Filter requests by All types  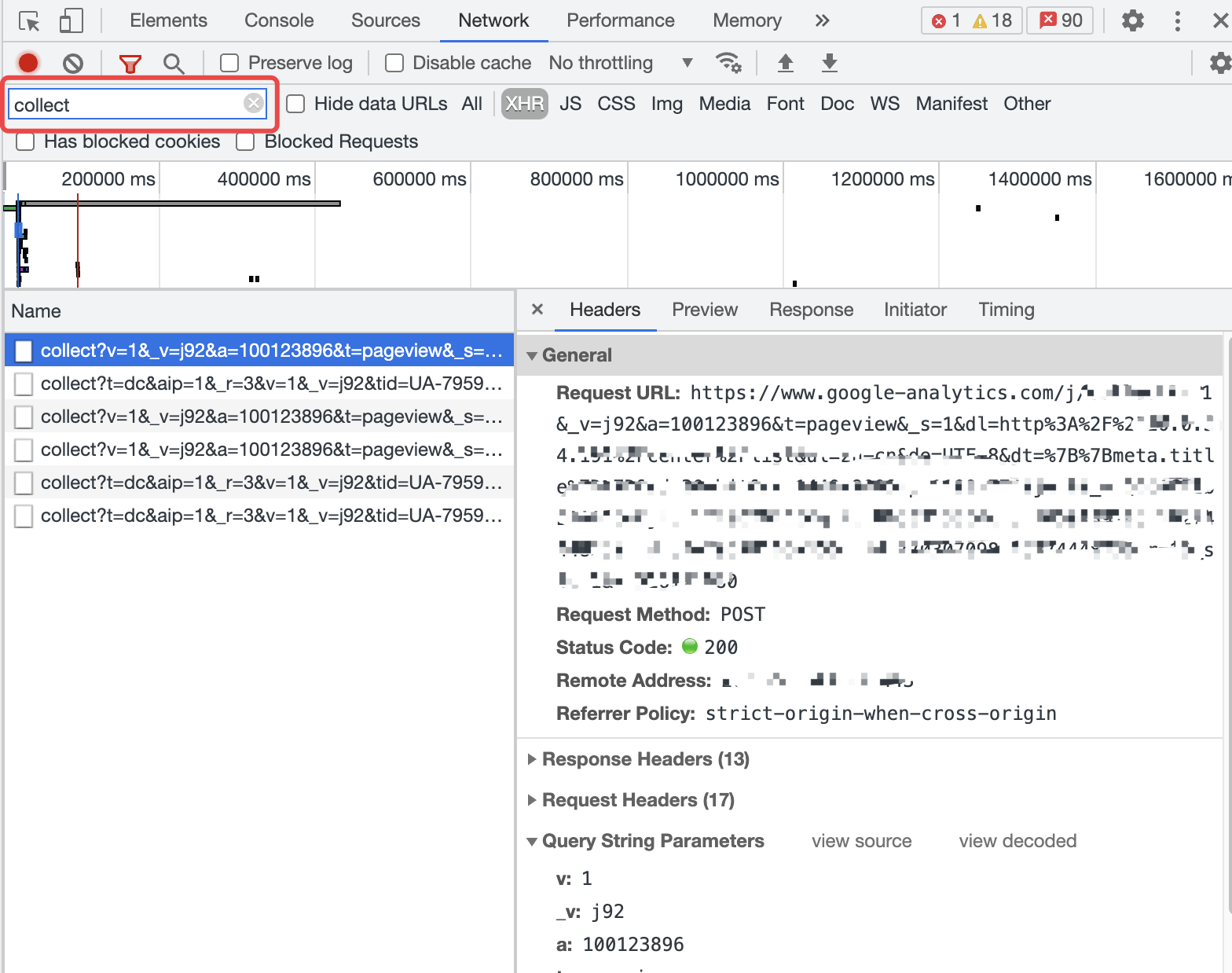click(472, 104)
